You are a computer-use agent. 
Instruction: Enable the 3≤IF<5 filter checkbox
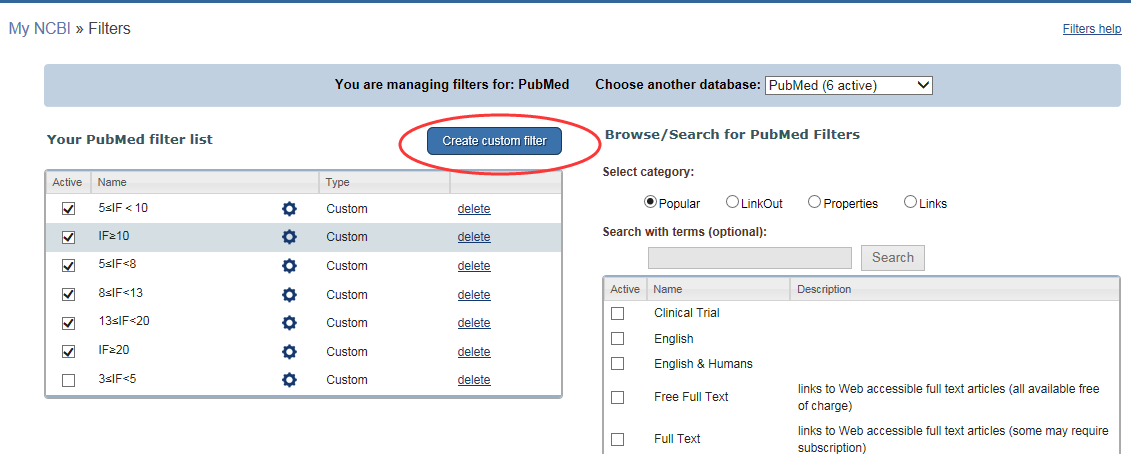click(x=68, y=380)
